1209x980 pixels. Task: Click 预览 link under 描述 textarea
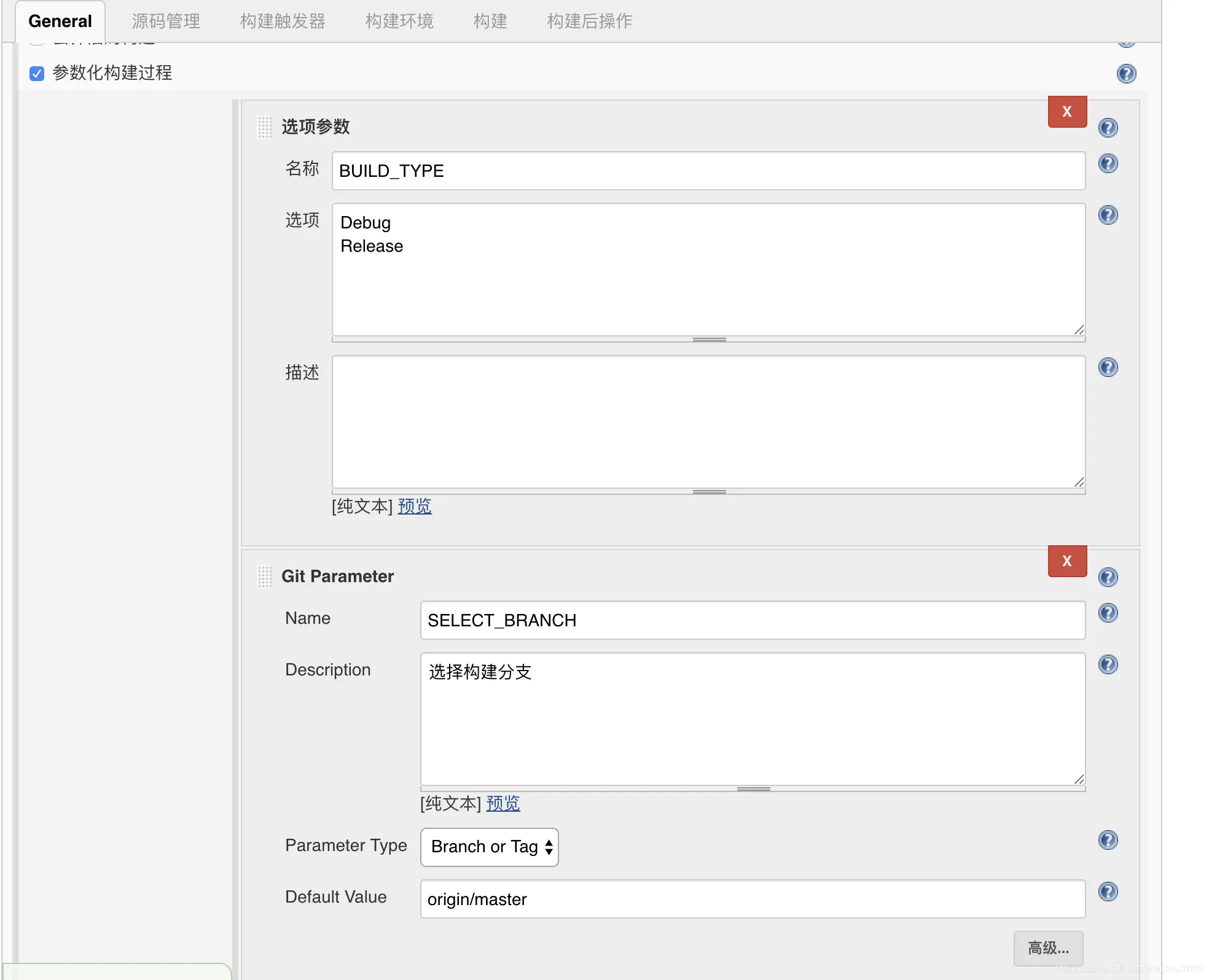(x=414, y=507)
